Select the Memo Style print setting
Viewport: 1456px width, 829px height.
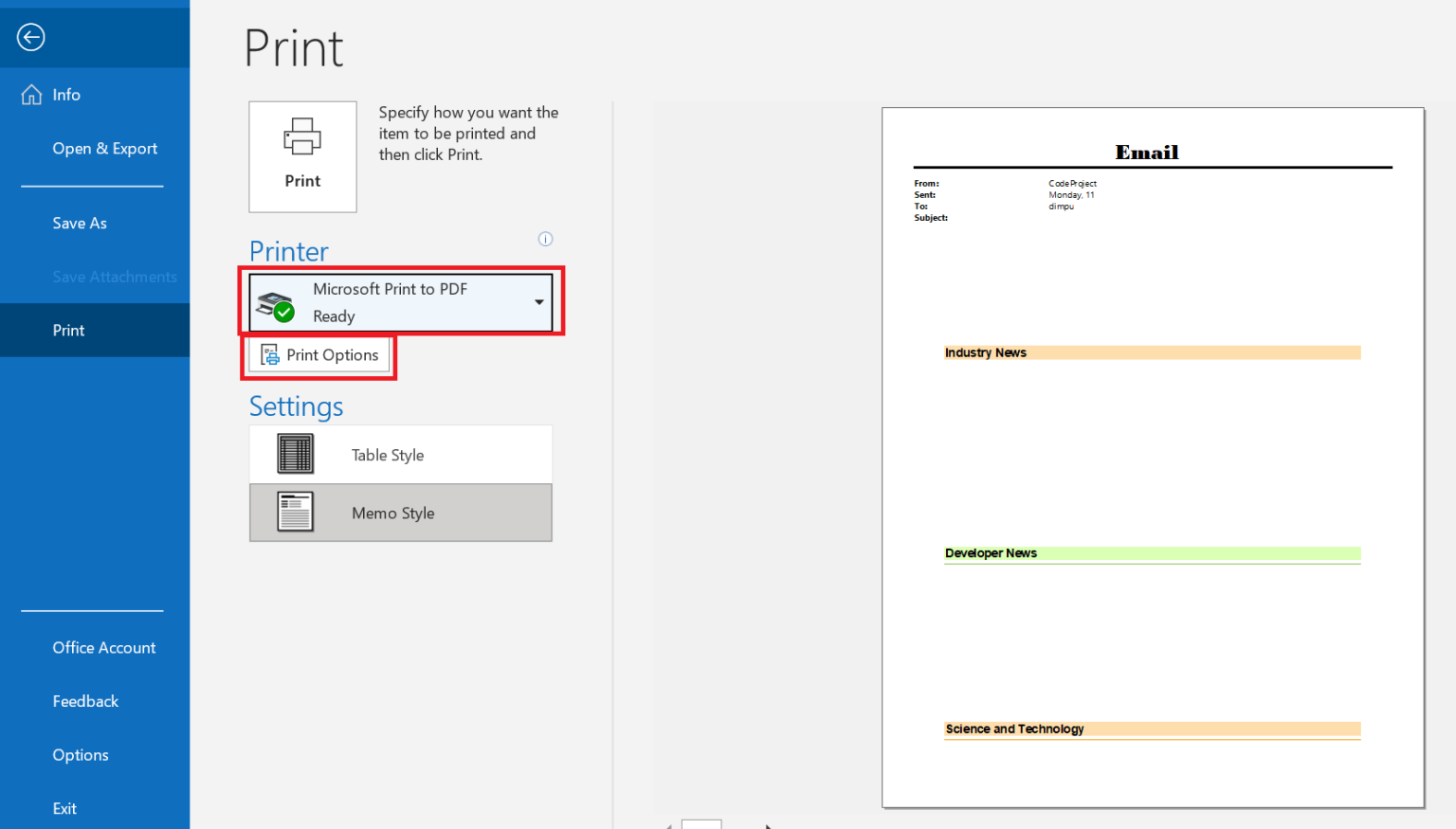(400, 513)
